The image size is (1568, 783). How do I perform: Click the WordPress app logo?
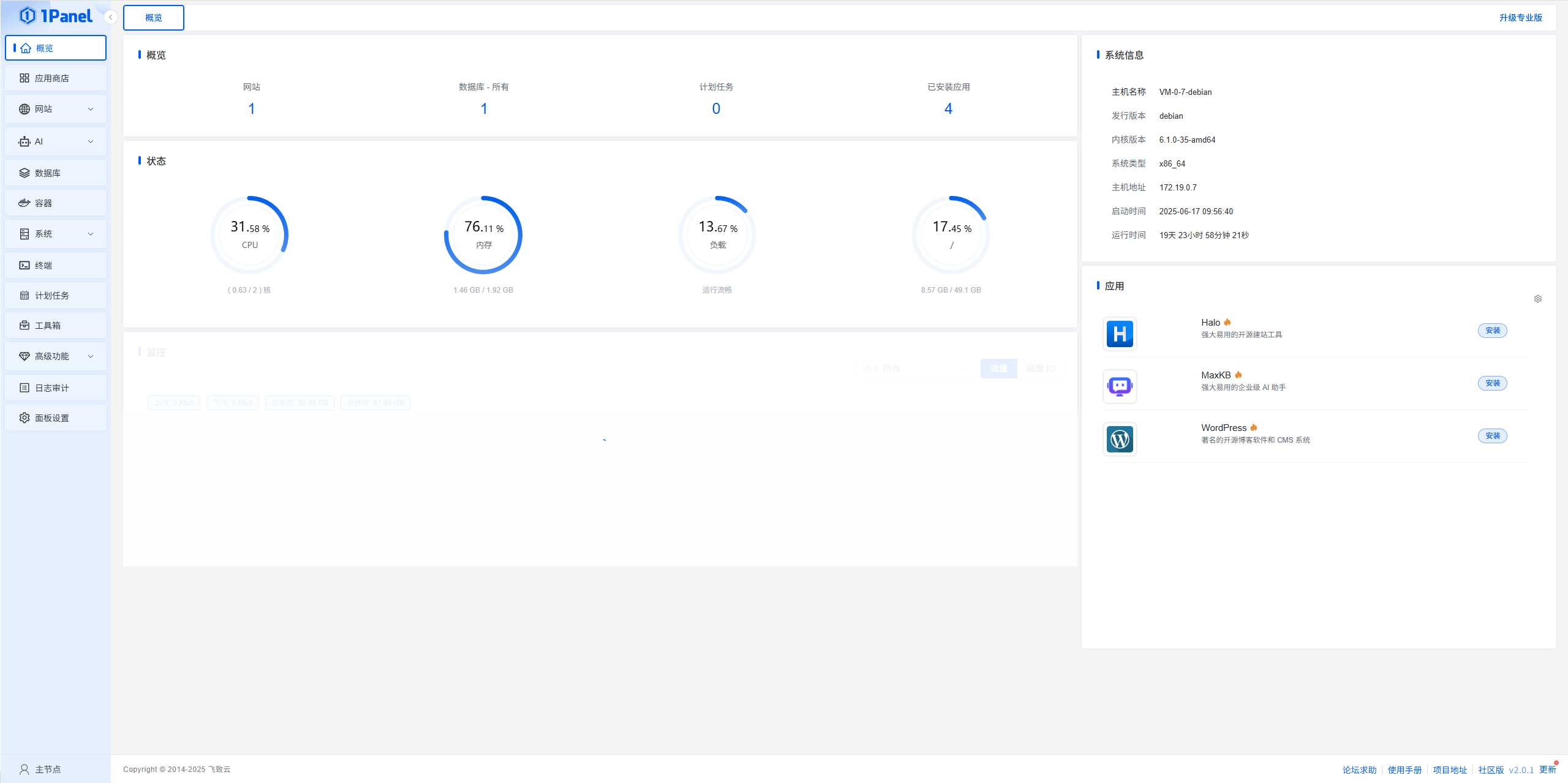tap(1120, 439)
